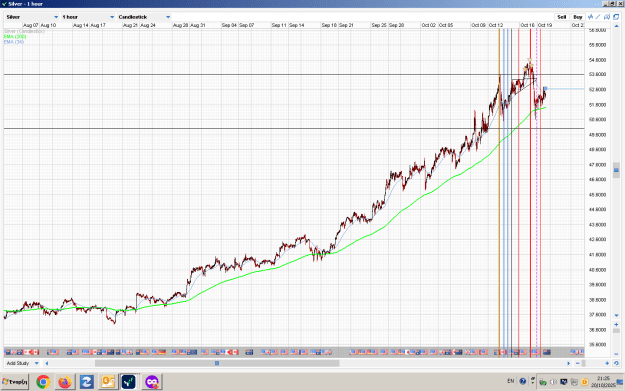
Task: Click the horizontal chart scrollbar thumb
Action: pos(217,363)
